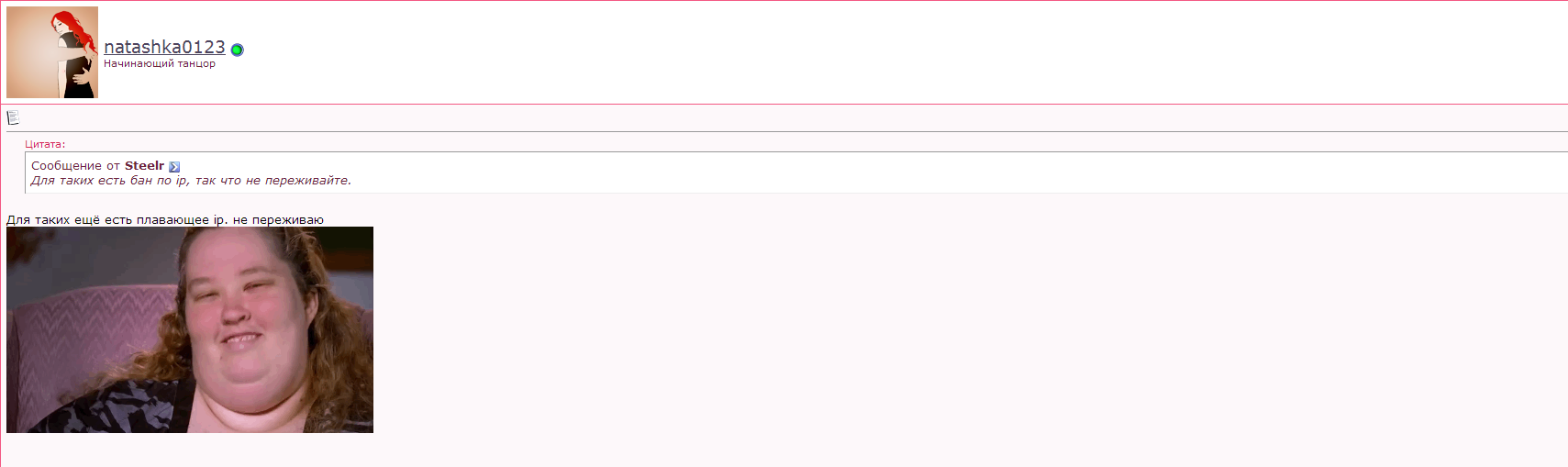
Task: Click the 'не переживаю' end of the reply
Action: [278, 219]
